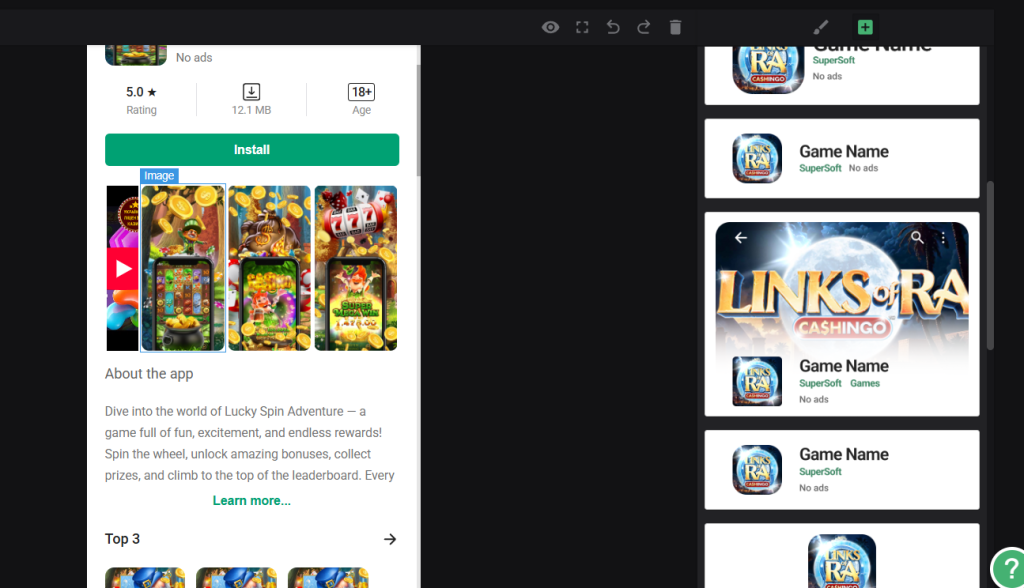1024x588 pixels.
Task: Click the green plus blocks button
Action: (x=865, y=27)
